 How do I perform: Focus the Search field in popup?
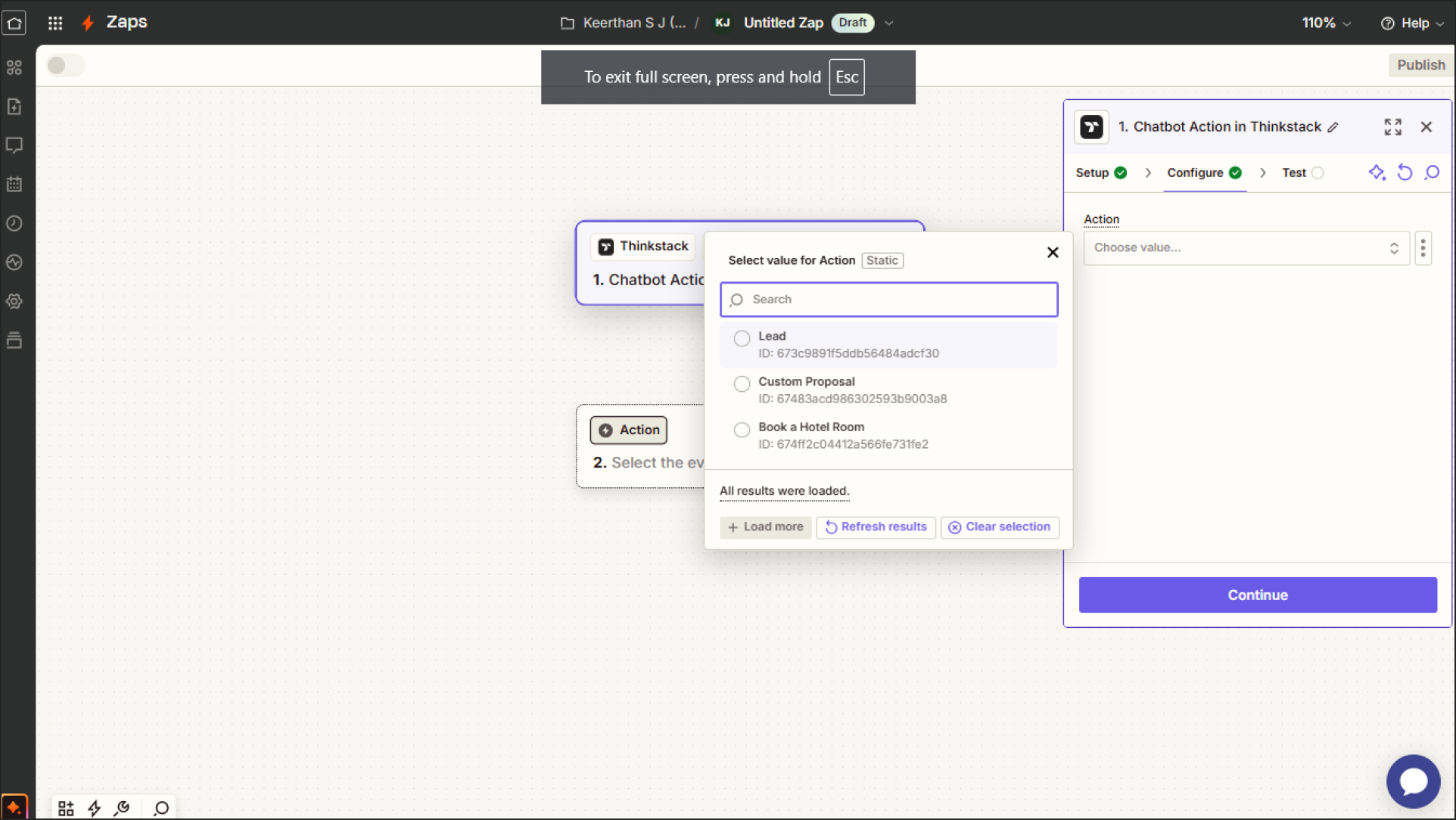click(888, 300)
